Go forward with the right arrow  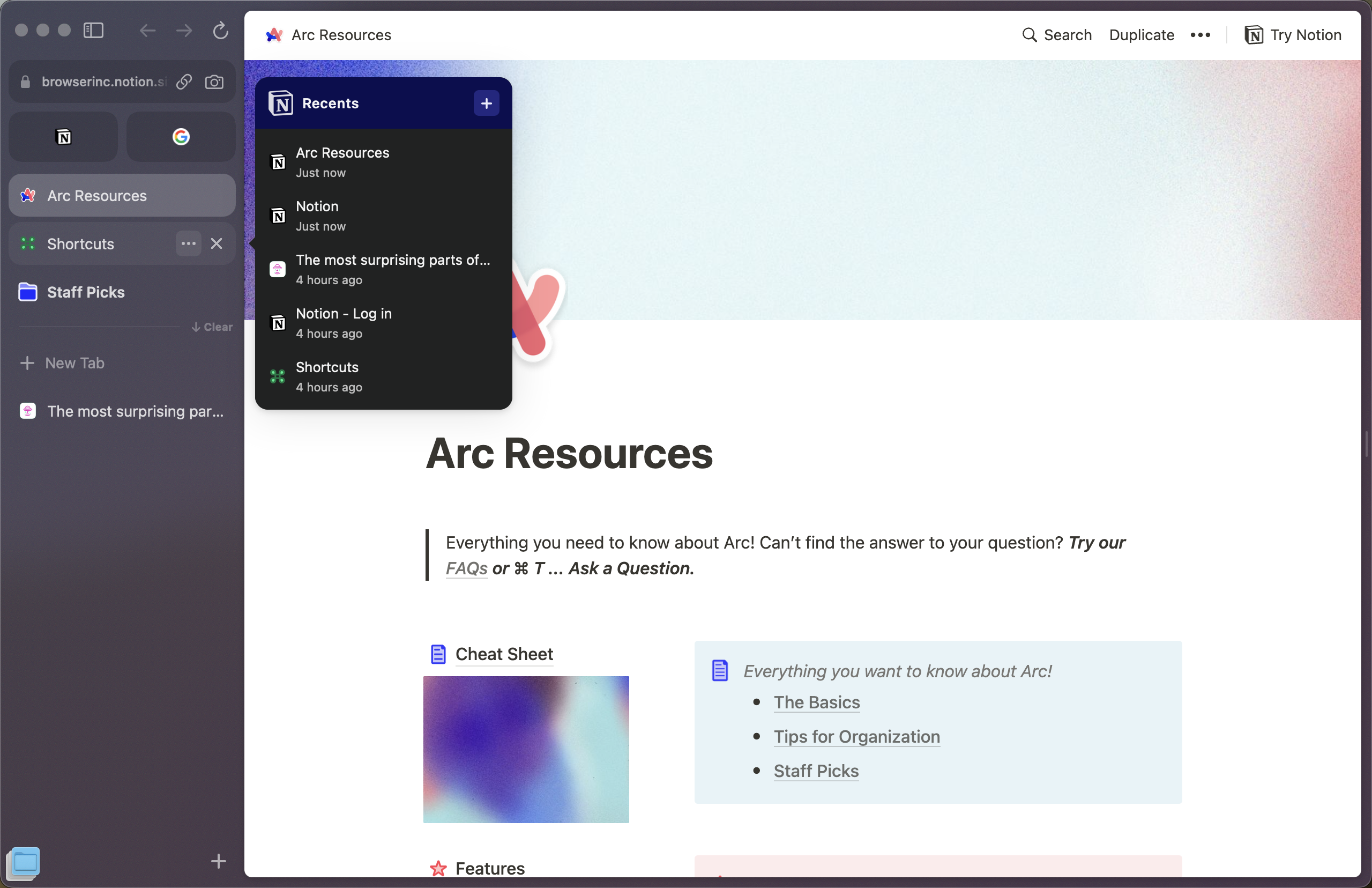click(x=184, y=30)
